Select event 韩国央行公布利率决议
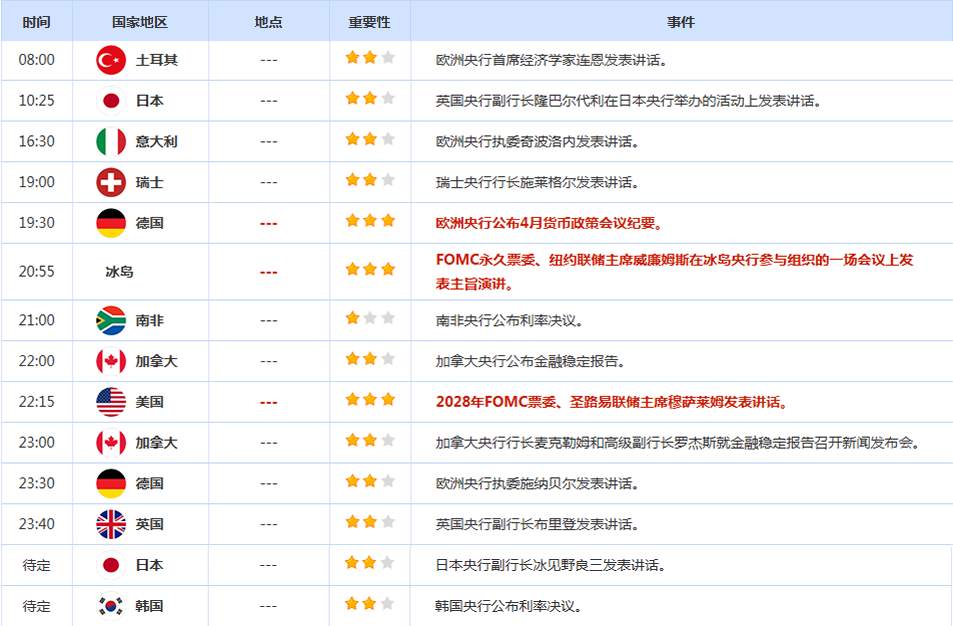This screenshot has width=953, height=626. (509, 606)
